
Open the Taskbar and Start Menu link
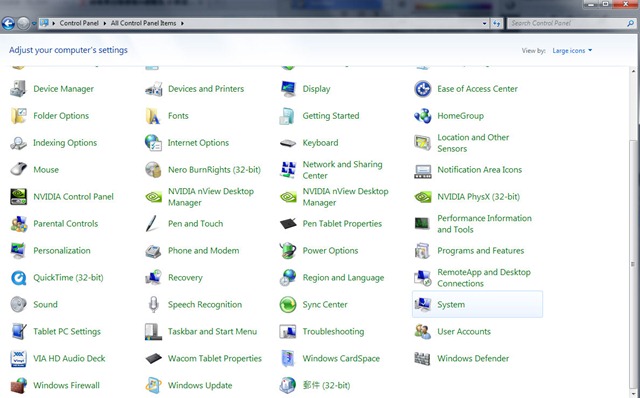[x=212, y=331]
